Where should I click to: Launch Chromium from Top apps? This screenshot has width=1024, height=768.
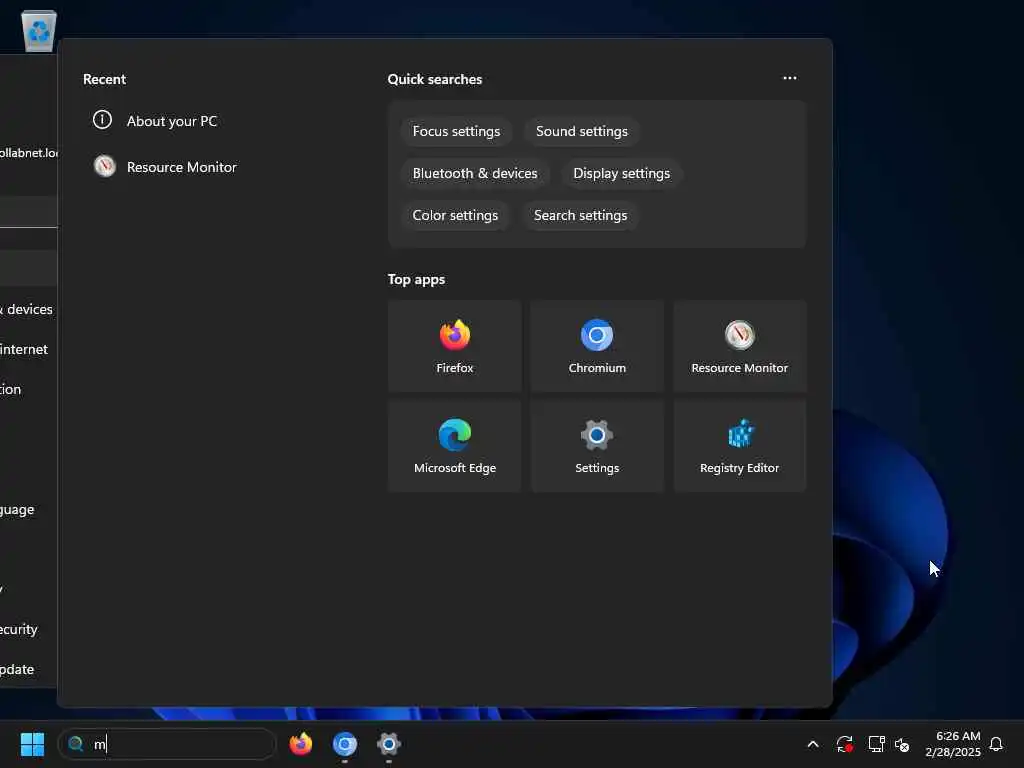[597, 346]
